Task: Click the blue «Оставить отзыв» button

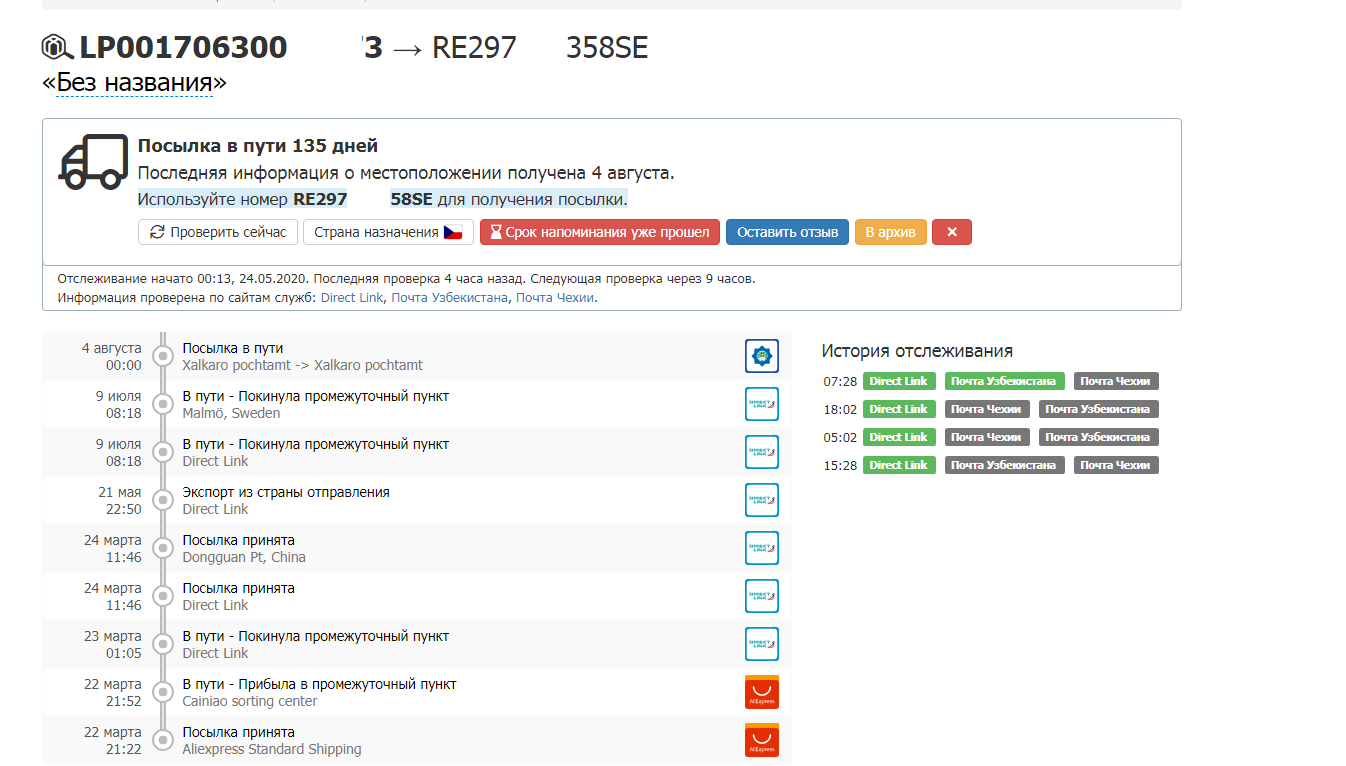Action: [787, 232]
